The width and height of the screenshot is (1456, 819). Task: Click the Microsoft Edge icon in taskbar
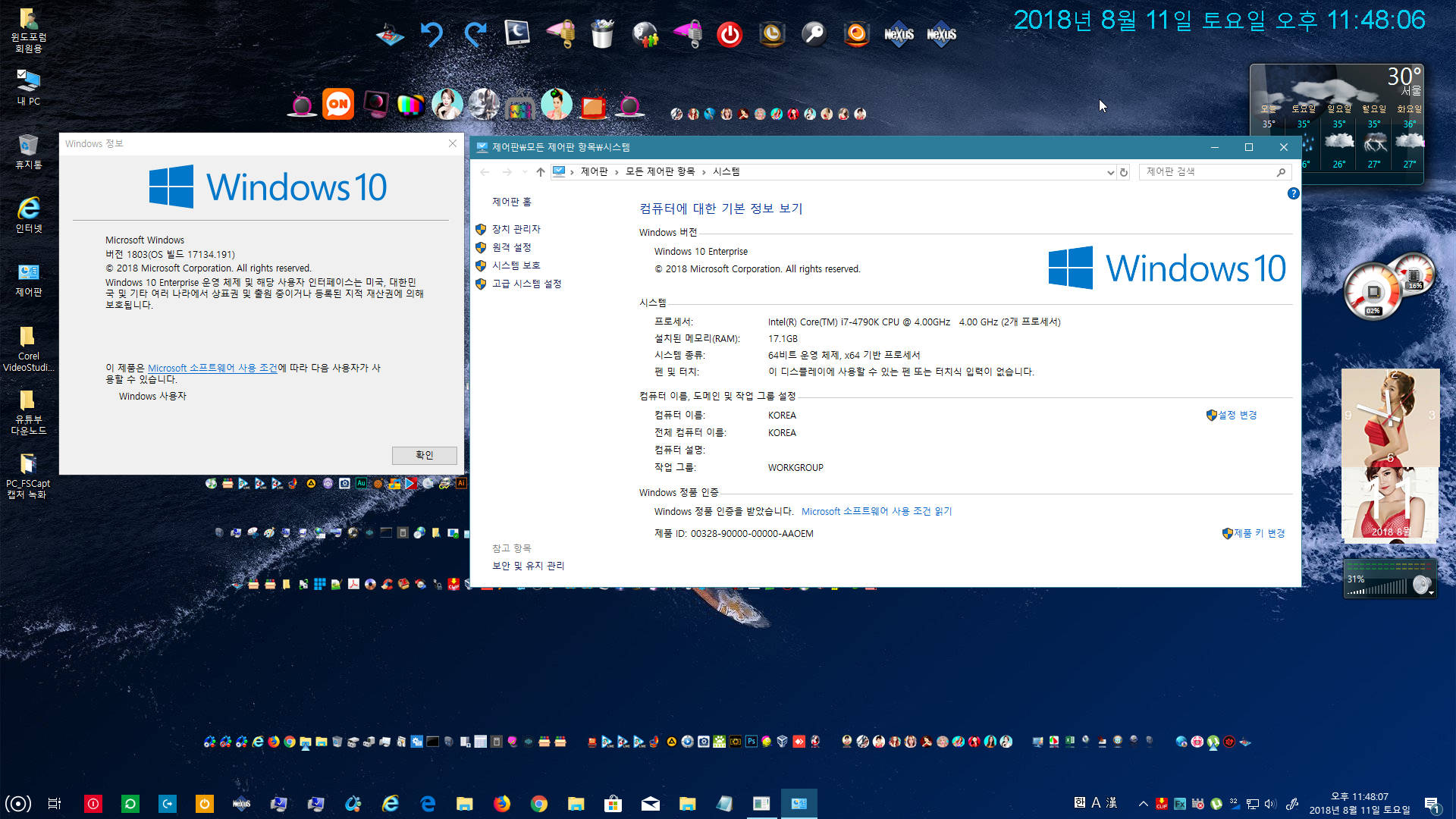(428, 803)
